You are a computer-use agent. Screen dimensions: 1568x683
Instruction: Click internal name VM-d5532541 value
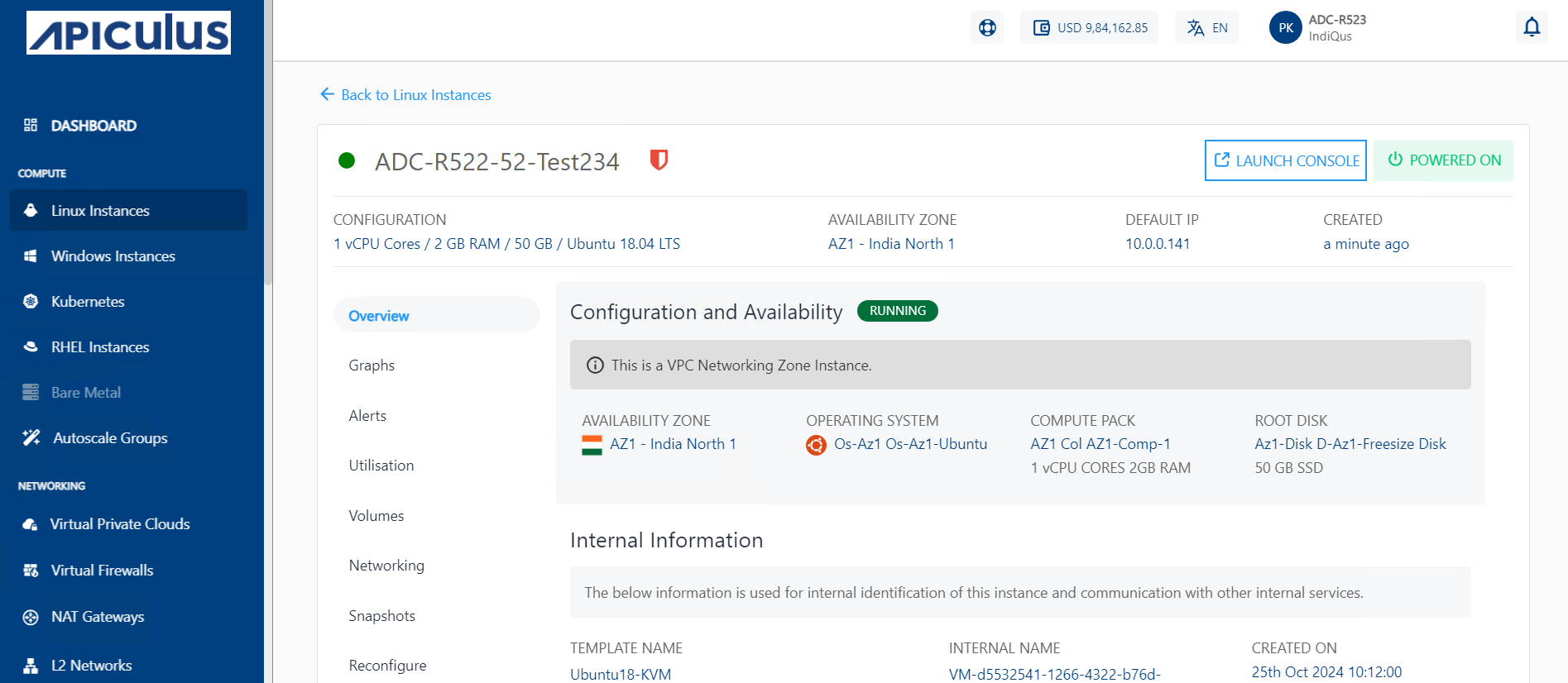click(x=1055, y=674)
